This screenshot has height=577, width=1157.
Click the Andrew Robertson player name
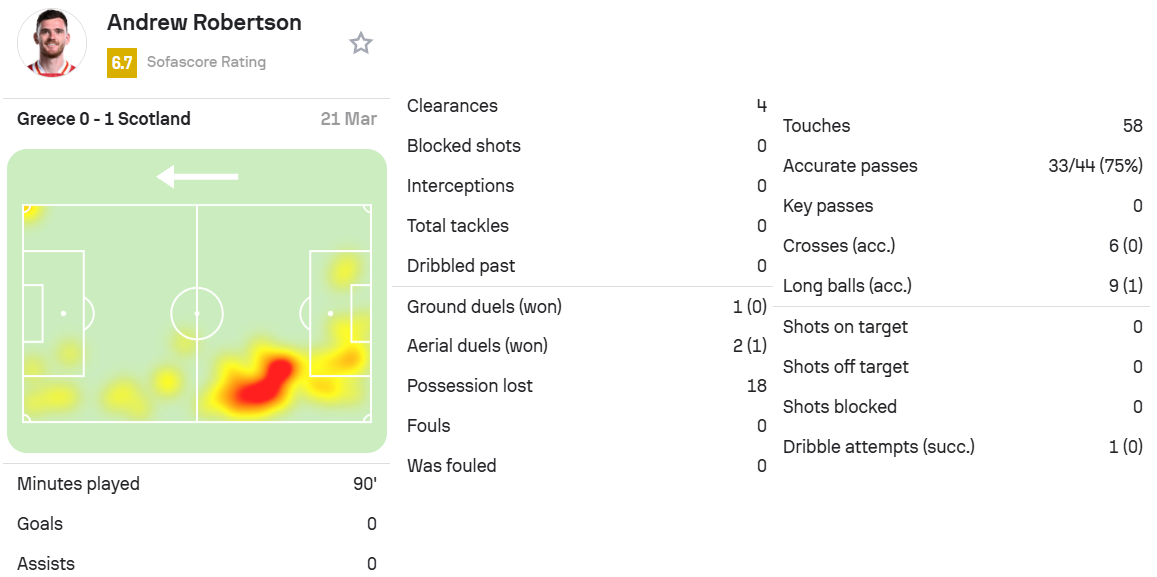(x=204, y=22)
